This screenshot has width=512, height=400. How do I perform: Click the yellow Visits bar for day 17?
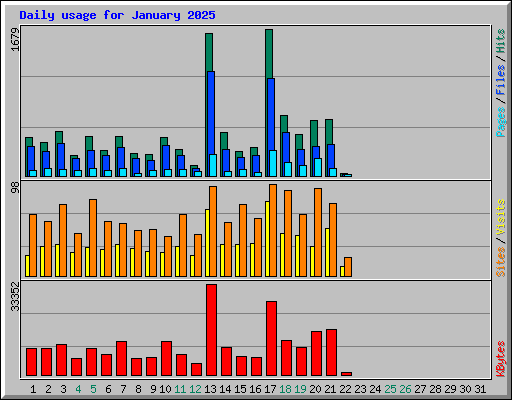click(267, 239)
